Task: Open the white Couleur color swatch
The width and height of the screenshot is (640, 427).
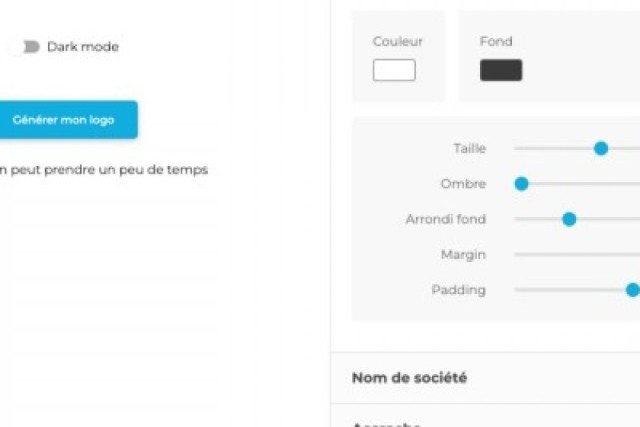Action: point(394,71)
